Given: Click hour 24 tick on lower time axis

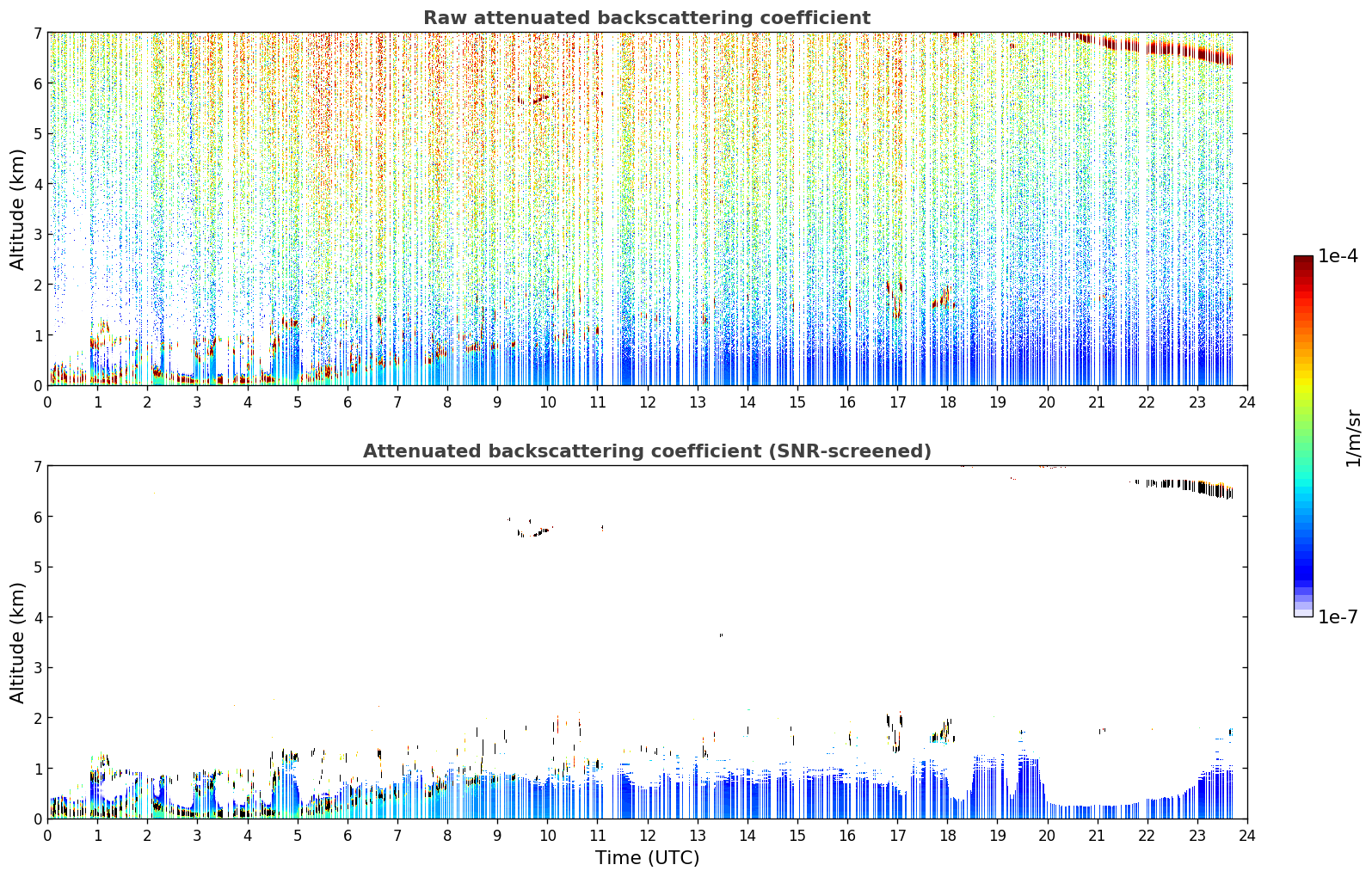Looking at the screenshot, I should pos(1246,835).
